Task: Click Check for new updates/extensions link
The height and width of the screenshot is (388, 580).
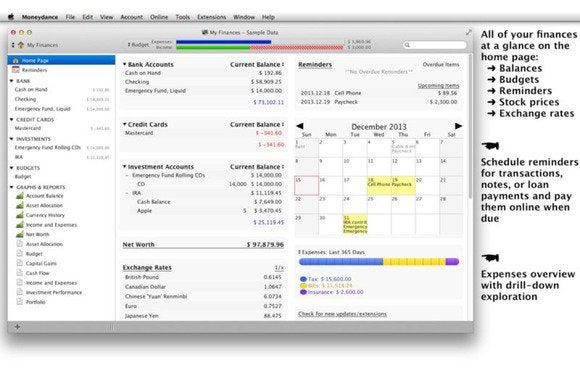Action: 342,314
